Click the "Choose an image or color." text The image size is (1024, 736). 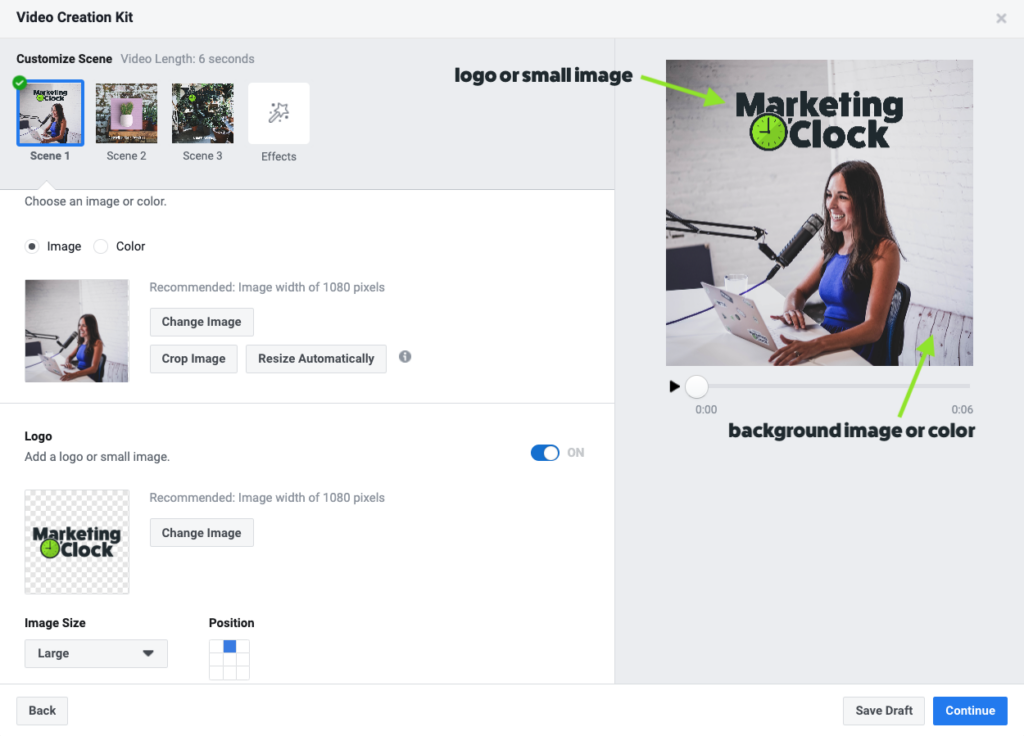click(95, 201)
